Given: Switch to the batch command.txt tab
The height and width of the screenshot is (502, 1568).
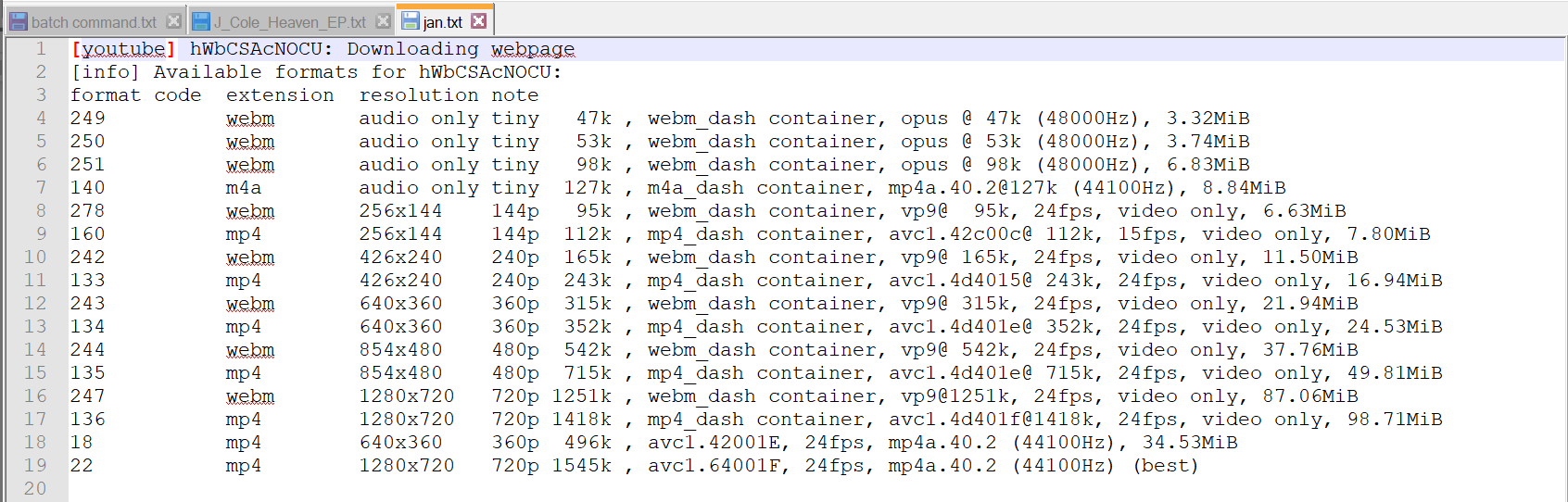Looking at the screenshot, I should (x=94, y=21).
